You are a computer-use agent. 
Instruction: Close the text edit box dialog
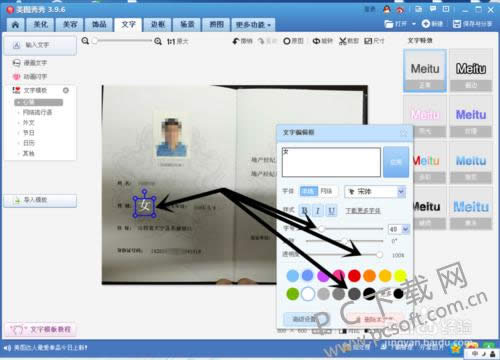403,133
